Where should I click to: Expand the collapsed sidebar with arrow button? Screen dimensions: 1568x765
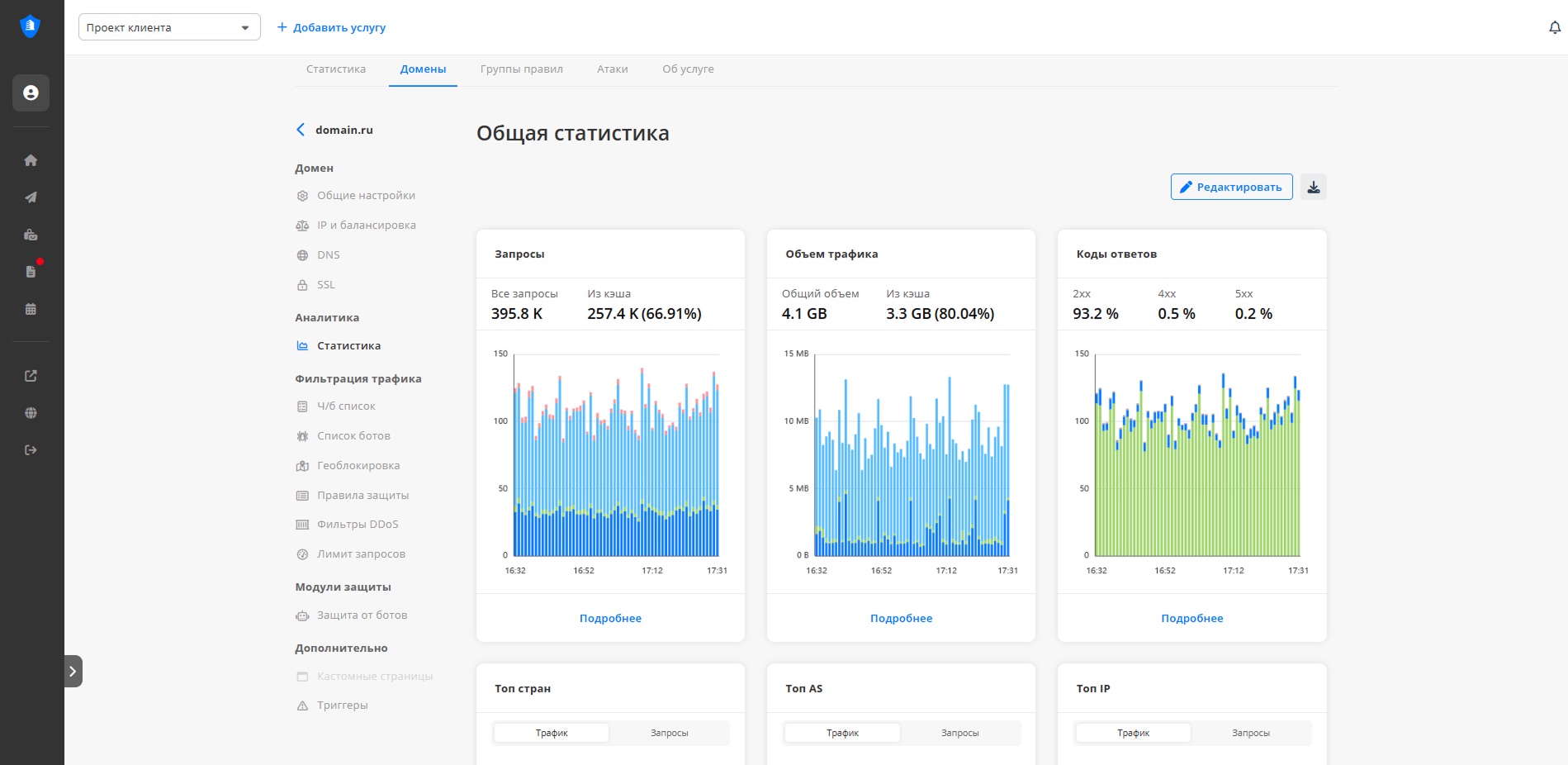[73, 671]
